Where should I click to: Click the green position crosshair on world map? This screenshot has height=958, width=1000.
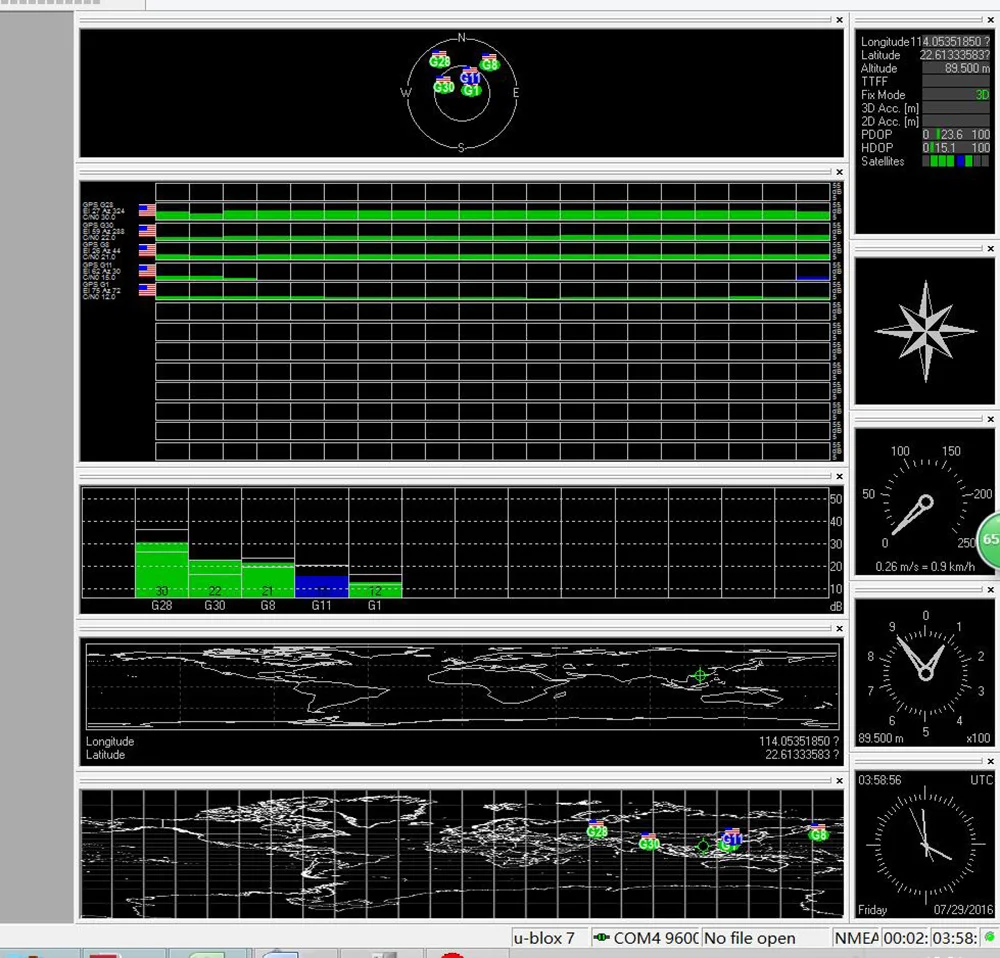click(700, 675)
